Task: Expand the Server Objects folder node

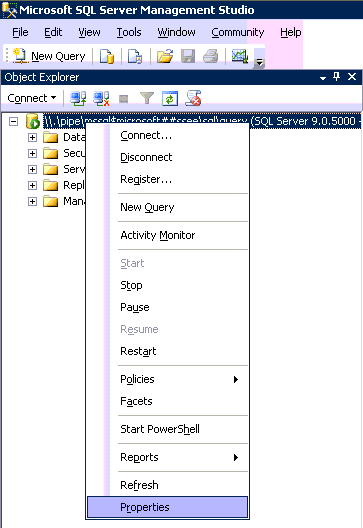Action: click(x=32, y=169)
